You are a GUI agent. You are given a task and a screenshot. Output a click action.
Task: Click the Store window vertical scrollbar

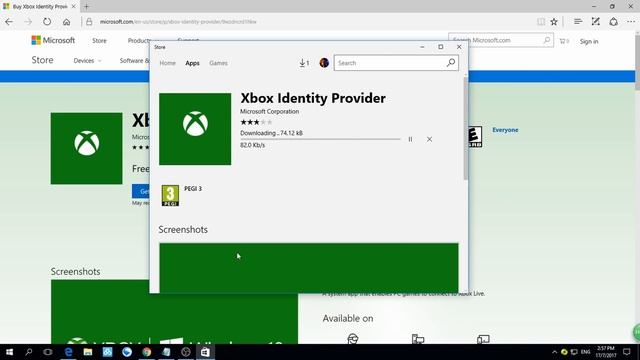tap(466, 129)
